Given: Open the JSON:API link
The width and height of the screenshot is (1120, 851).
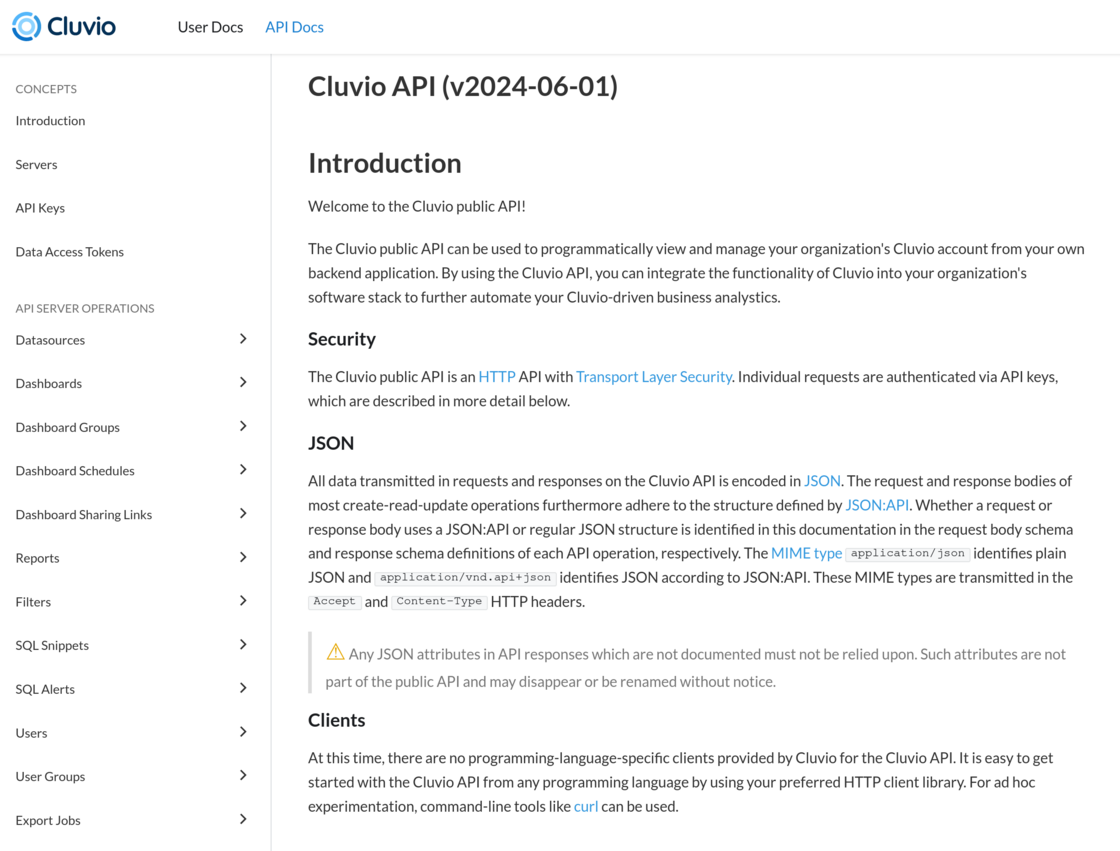Looking at the screenshot, I should (x=876, y=504).
